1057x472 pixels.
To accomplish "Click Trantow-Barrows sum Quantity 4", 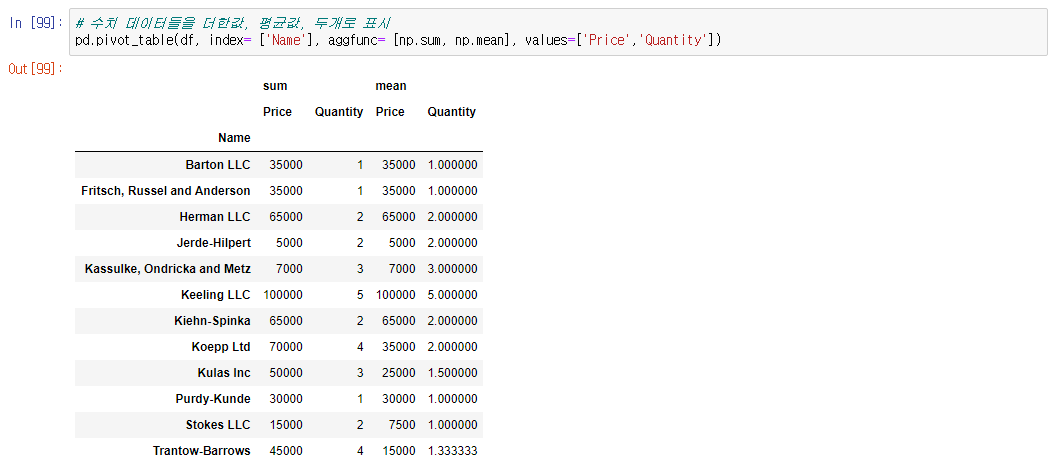I will (x=360, y=451).
